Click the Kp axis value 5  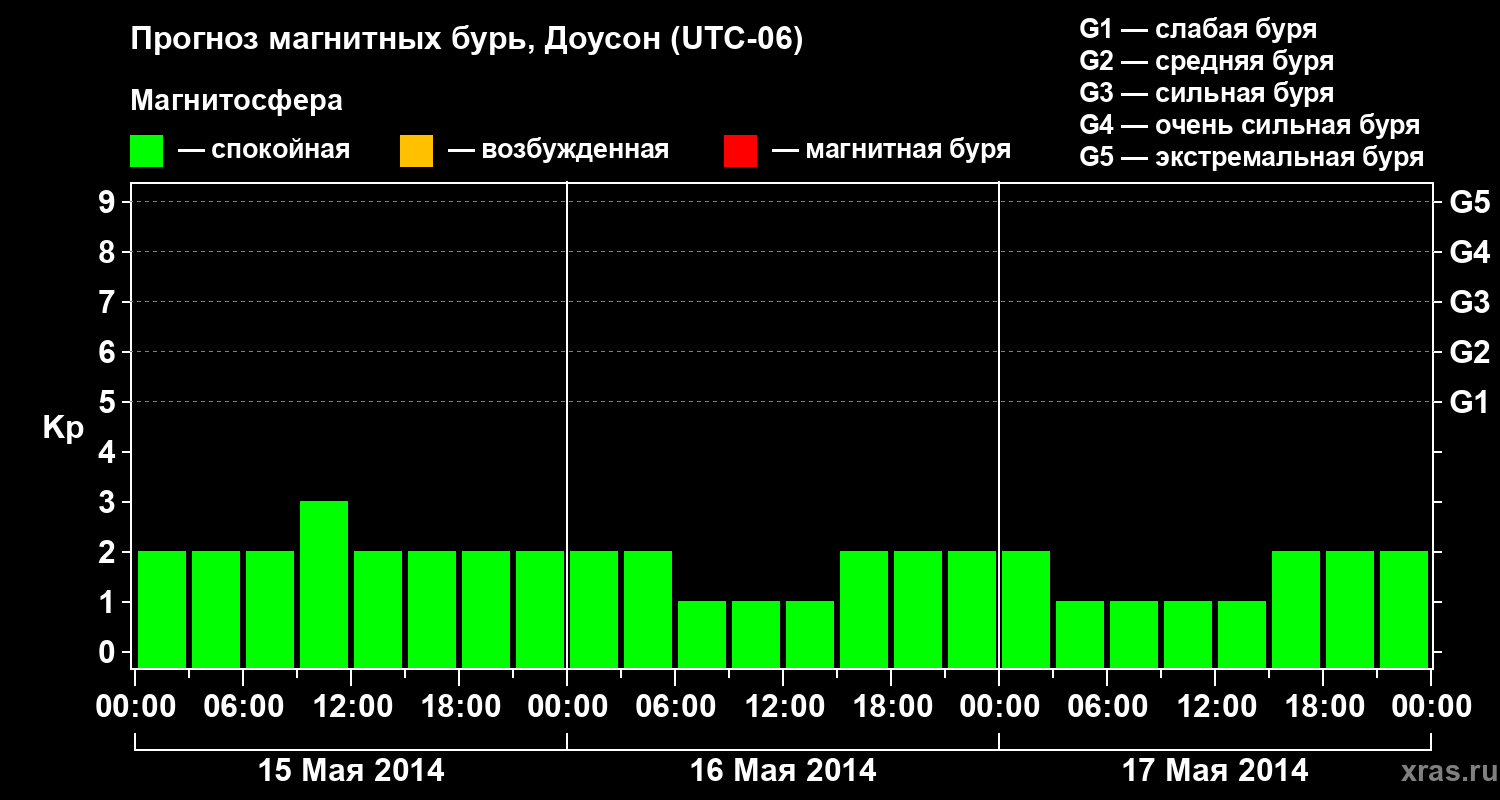pyautogui.click(x=109, y=402)
